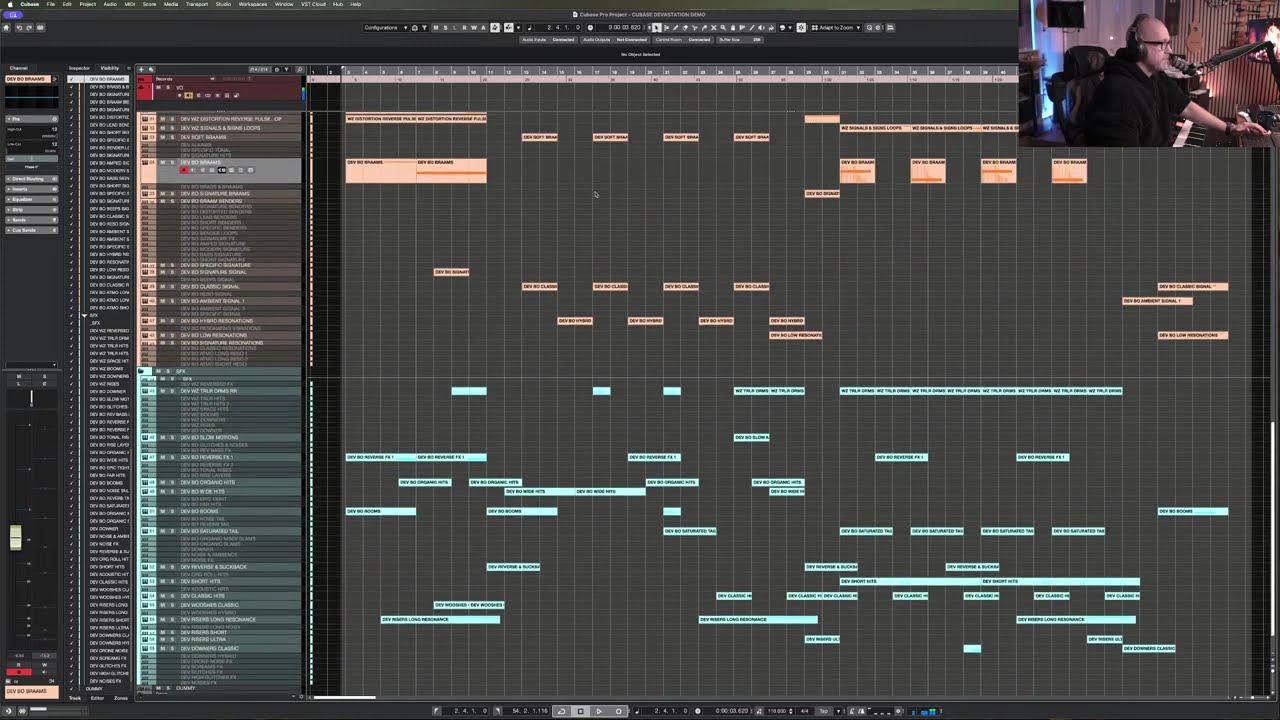Switch to the Inspector tab
Screen dimensions: 1280x720
[x=79, y=68]
